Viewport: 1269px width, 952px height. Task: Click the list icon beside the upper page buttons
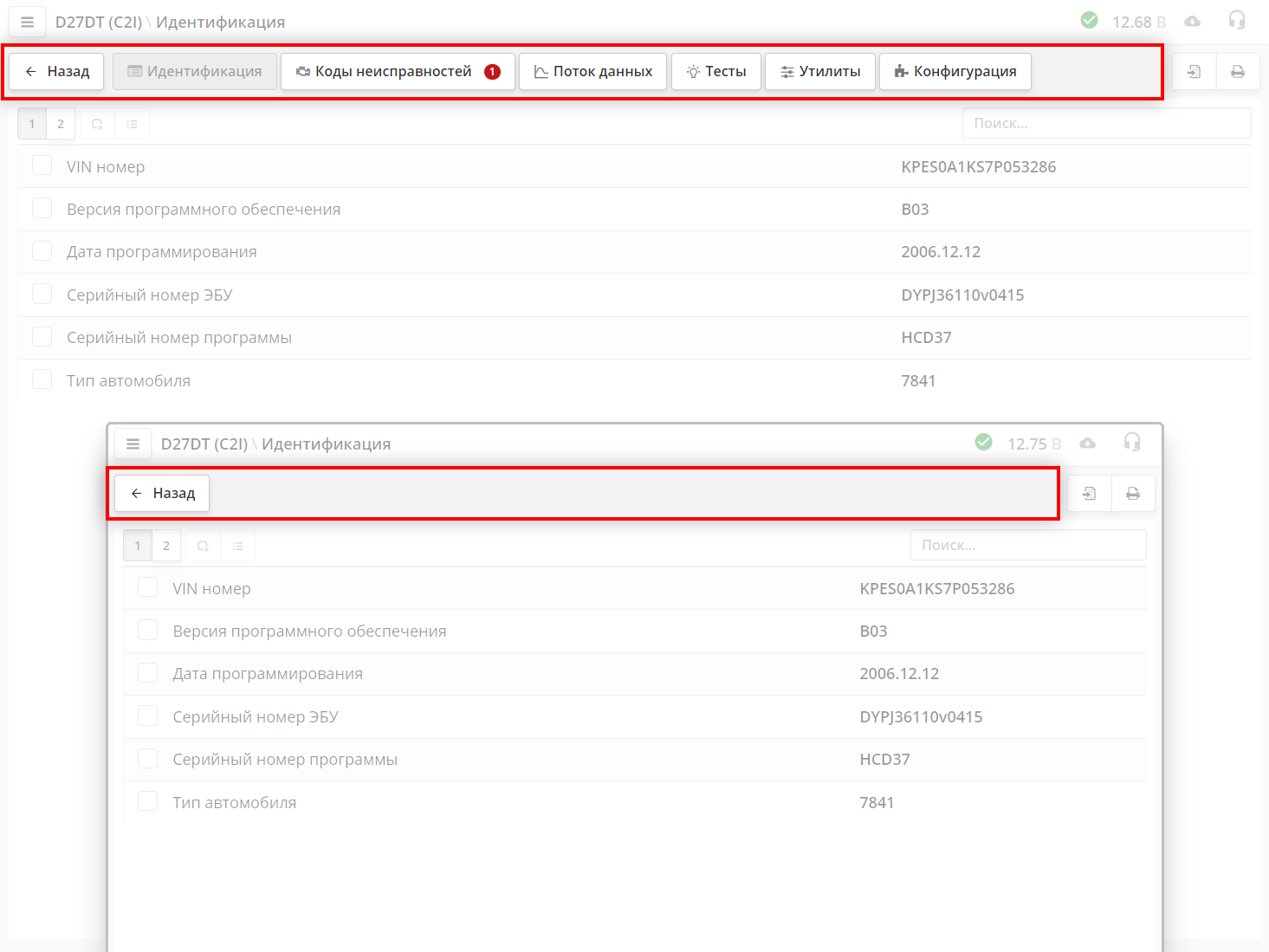click(x=132, y=124)
